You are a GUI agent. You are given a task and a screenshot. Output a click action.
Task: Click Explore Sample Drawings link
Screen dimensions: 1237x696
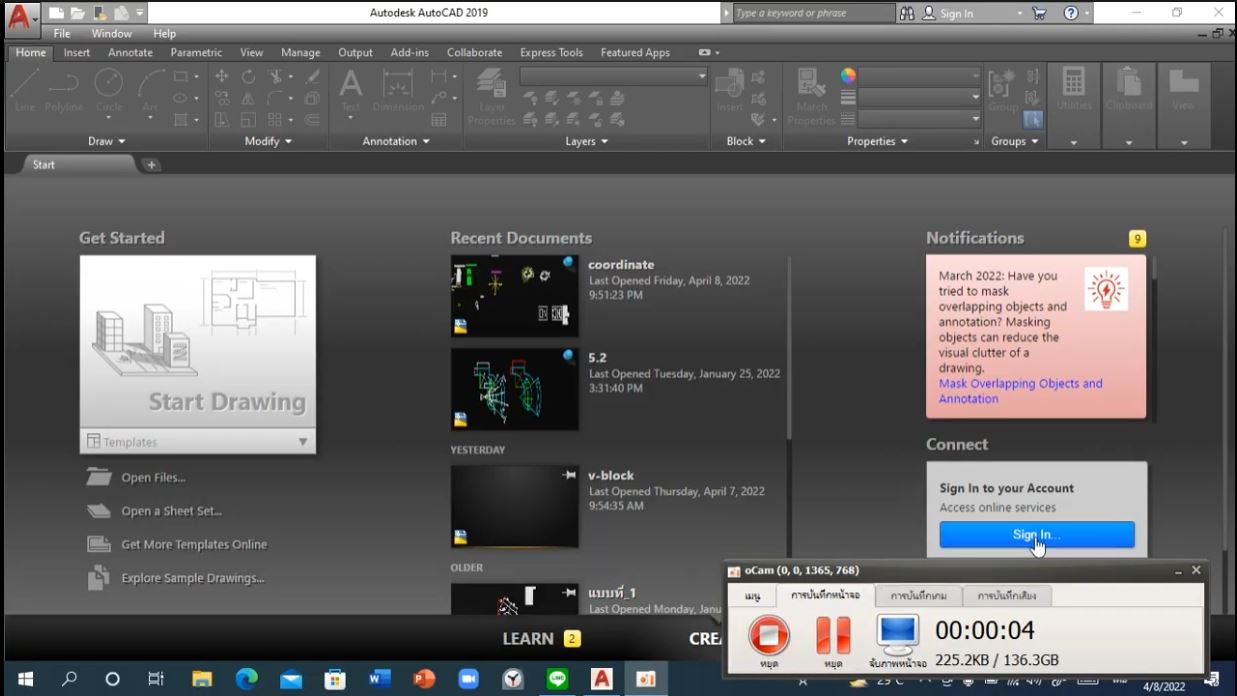(x=192, y=578)
